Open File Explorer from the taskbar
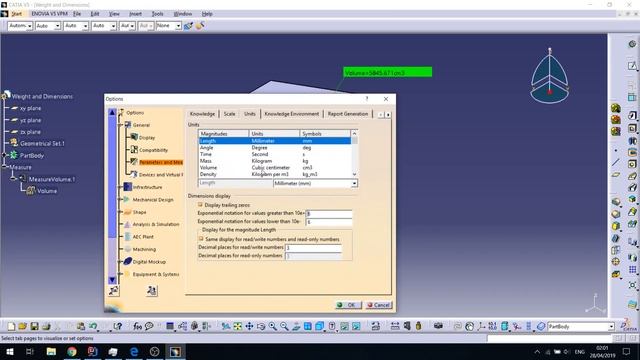This screenshot has width=640, height=360. point(51,351)
